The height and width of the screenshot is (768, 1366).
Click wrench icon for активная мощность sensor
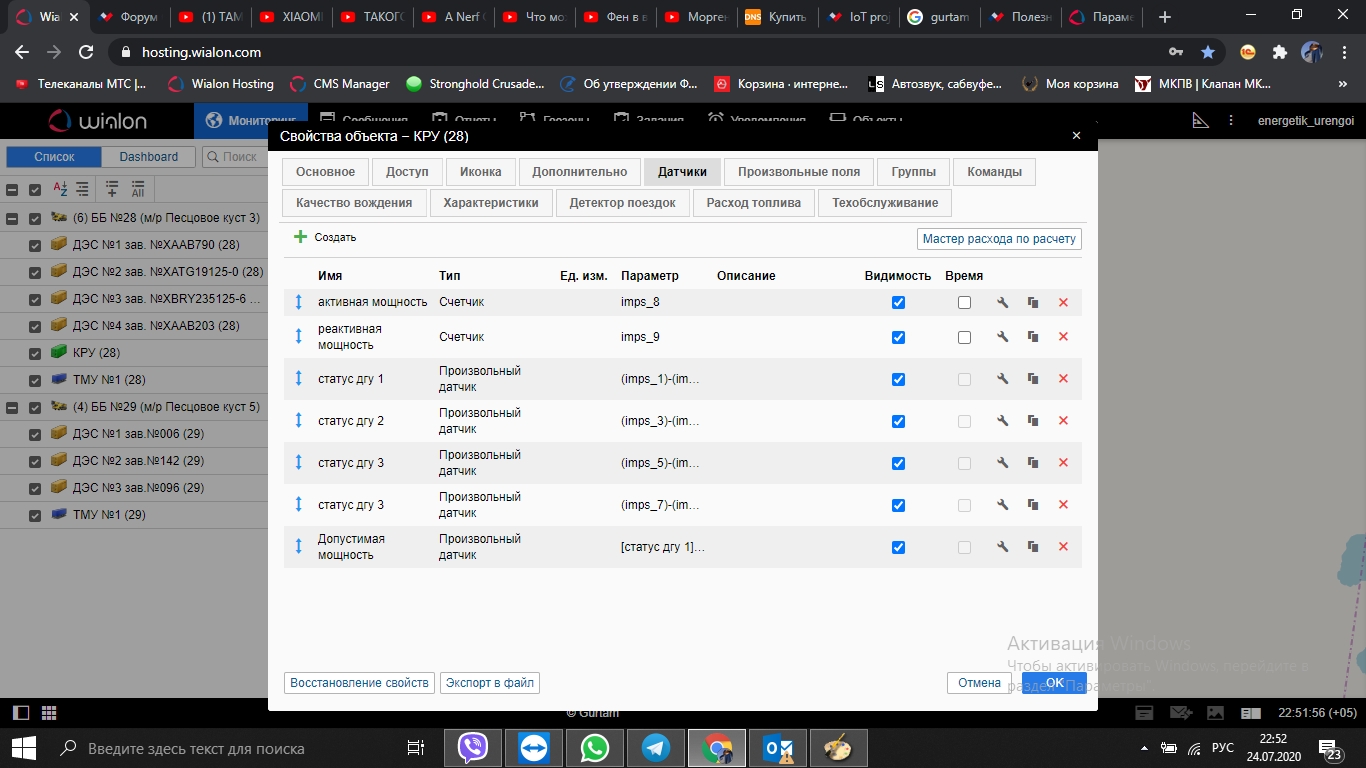click(1002, 302)
